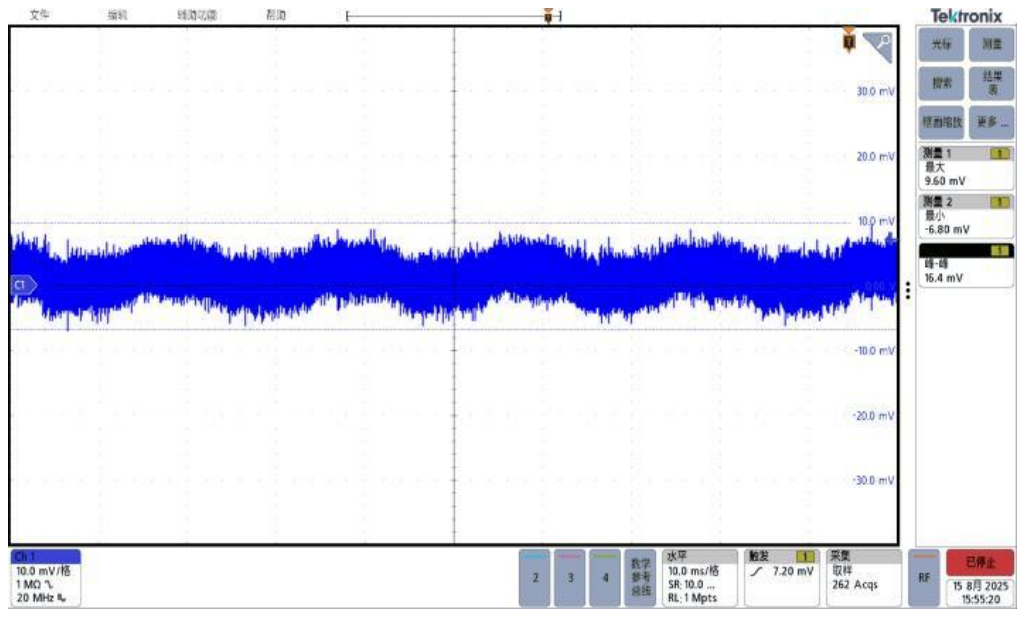Add a 数学 参考 总线 waveform

640,578
